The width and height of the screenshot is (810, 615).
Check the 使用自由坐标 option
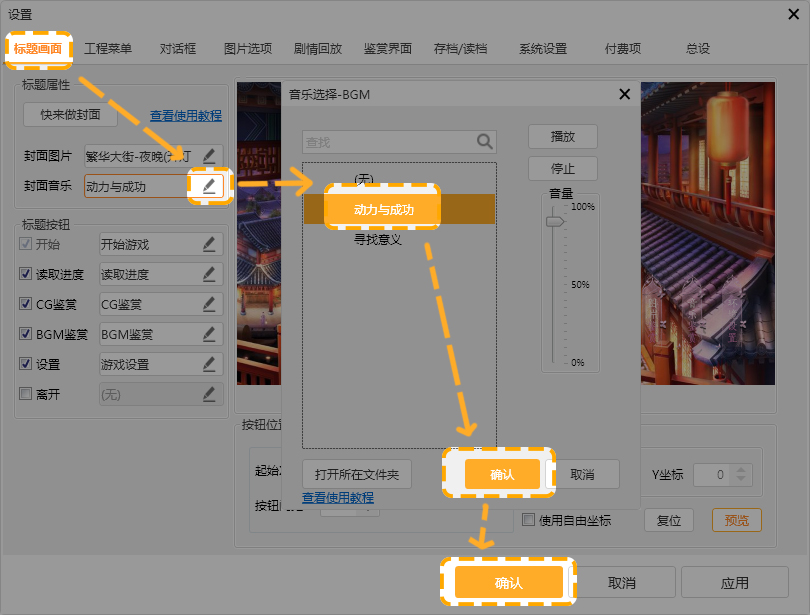coord(529,520)
